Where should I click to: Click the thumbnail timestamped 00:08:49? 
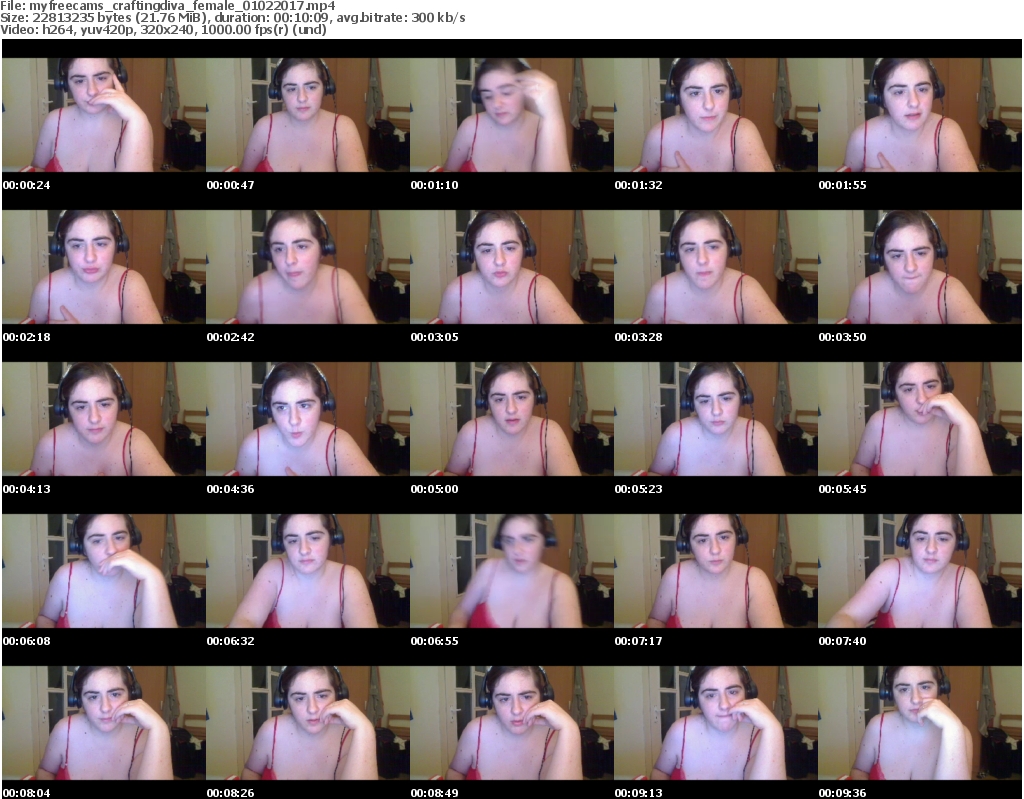click(512, 723)
